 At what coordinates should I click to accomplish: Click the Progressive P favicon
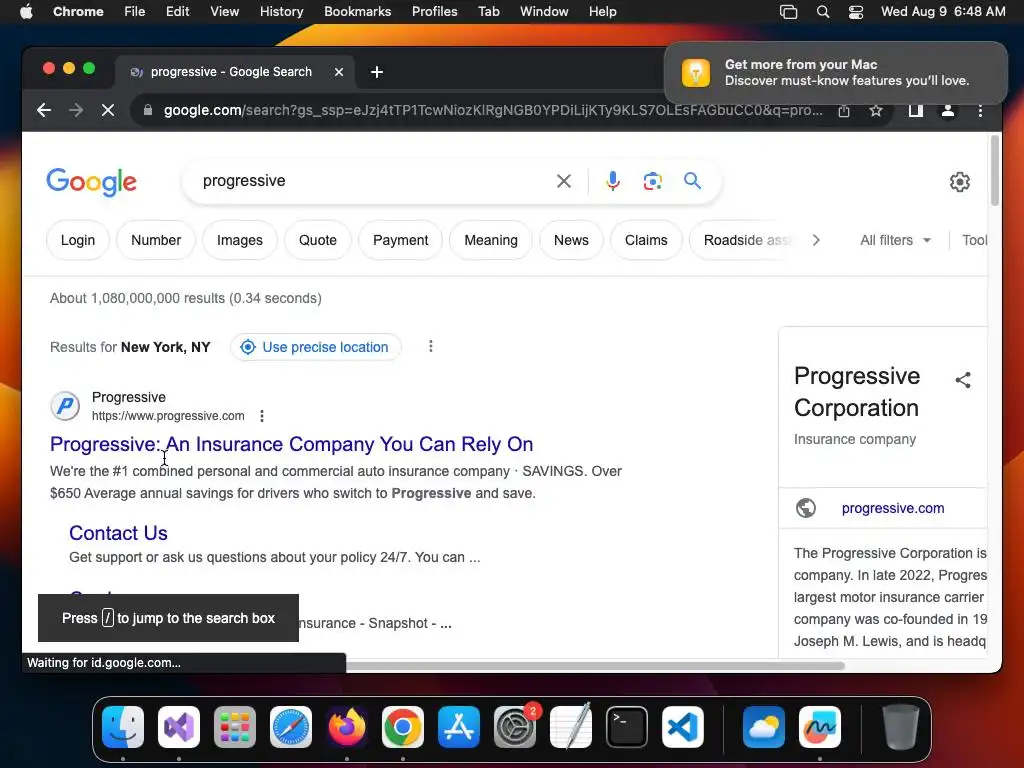pyautogui.click(x=65, y=406)
